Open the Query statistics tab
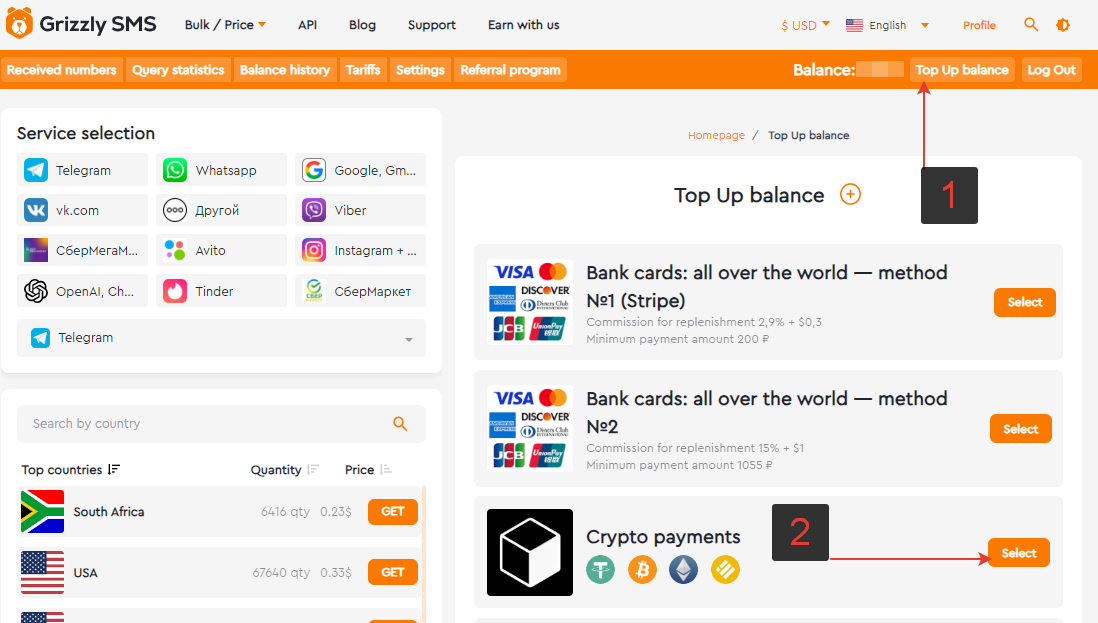 tap(178, 70)
